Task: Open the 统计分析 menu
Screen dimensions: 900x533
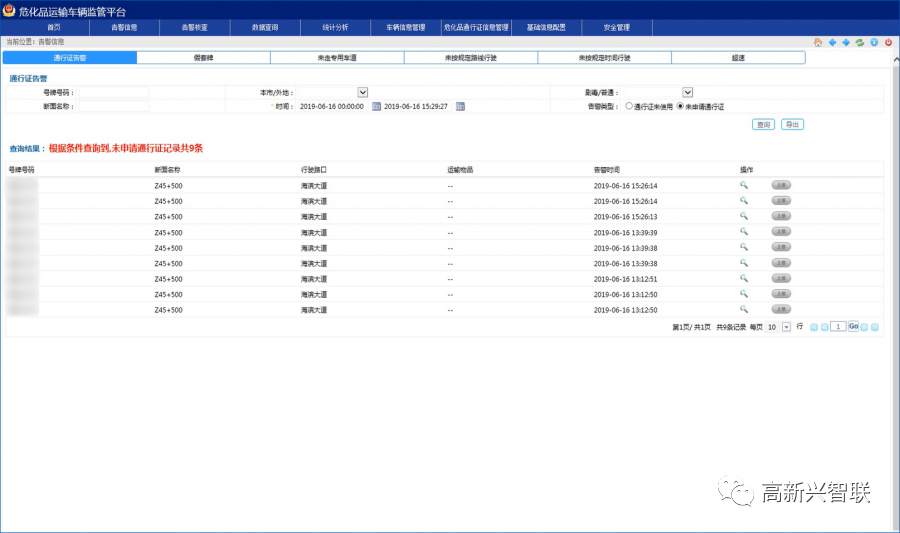Action: pyautogui.click(x=323, y=27)
